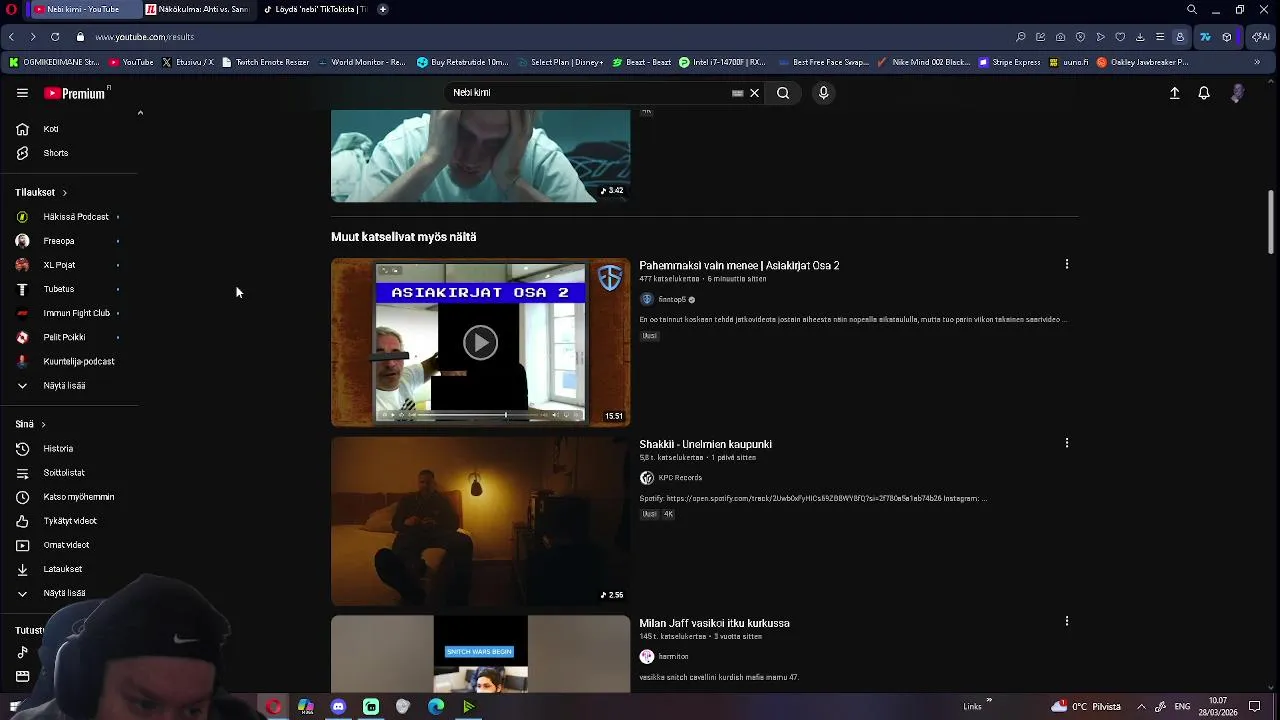Expand the Sinä section header
The width and height of the screenshot is (1280, 720).
coord(30,424)
